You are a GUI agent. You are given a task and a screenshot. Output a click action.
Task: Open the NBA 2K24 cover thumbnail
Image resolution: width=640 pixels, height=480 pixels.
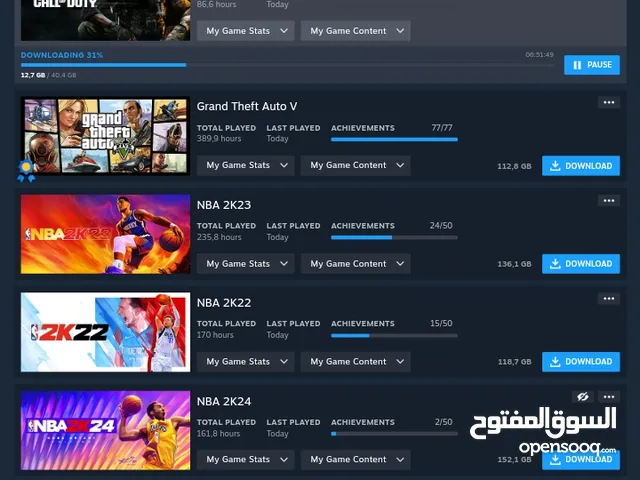pos(105,430)
